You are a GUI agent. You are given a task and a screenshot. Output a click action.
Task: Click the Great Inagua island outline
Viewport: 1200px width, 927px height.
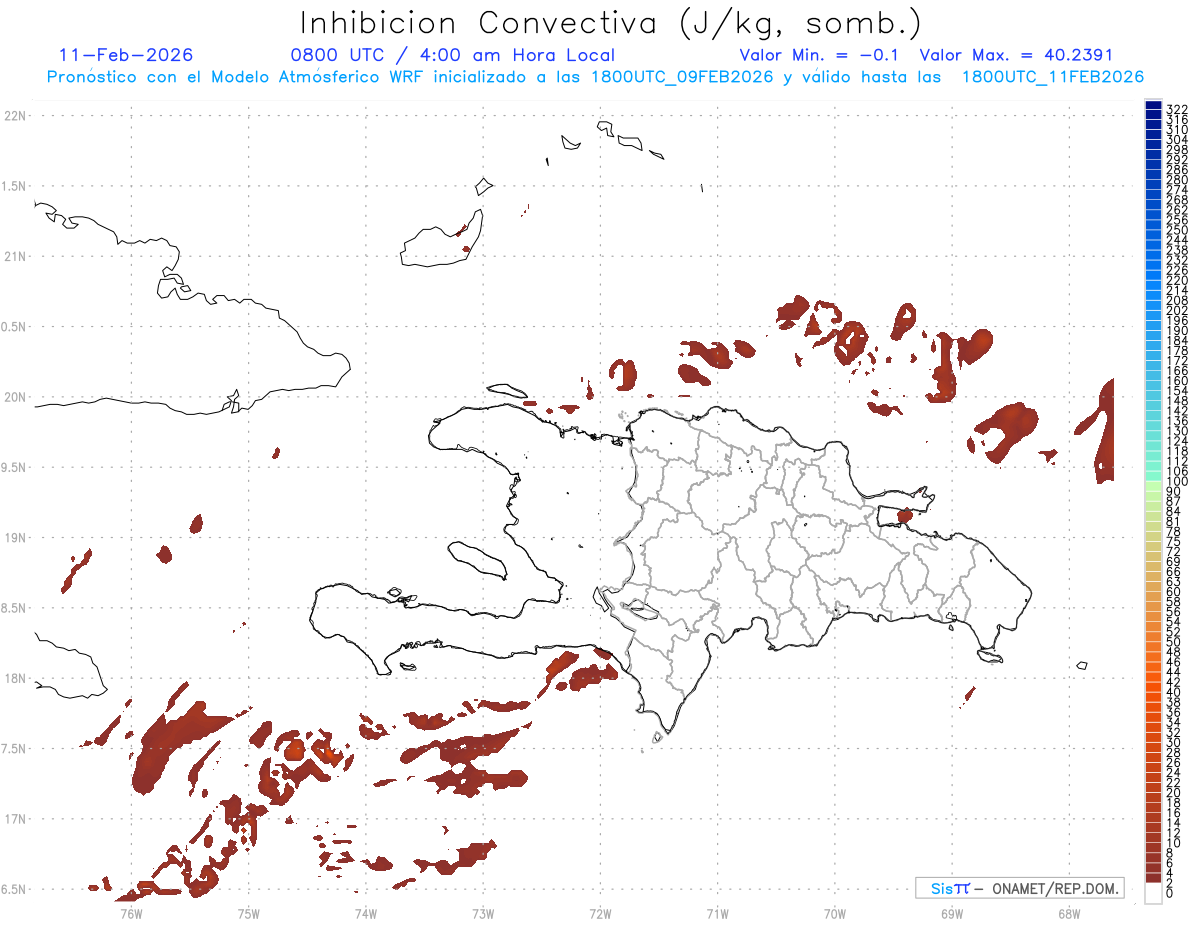(441, 239)
